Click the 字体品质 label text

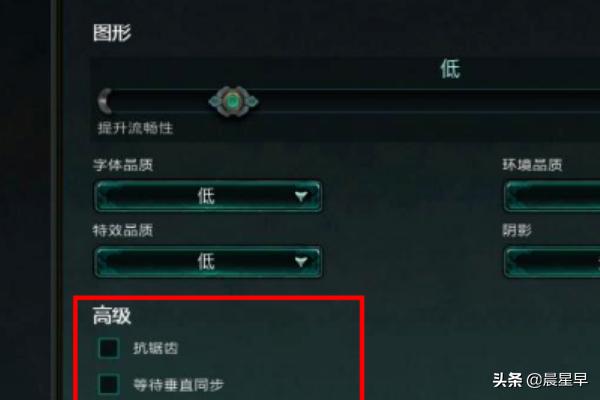(123, 165)
